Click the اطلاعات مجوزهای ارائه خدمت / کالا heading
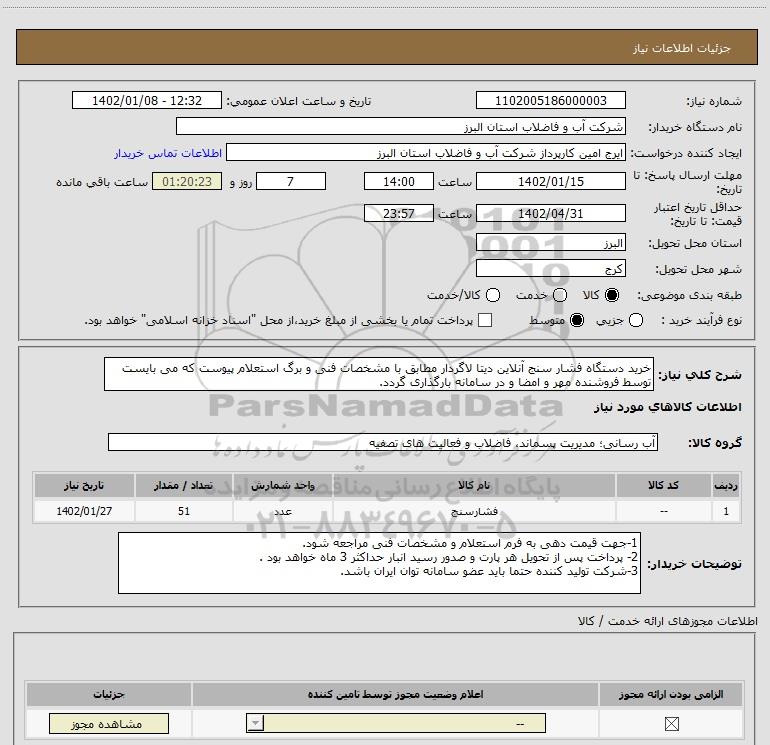This screenshot has width=770, height=745. (x=667, y=621)
